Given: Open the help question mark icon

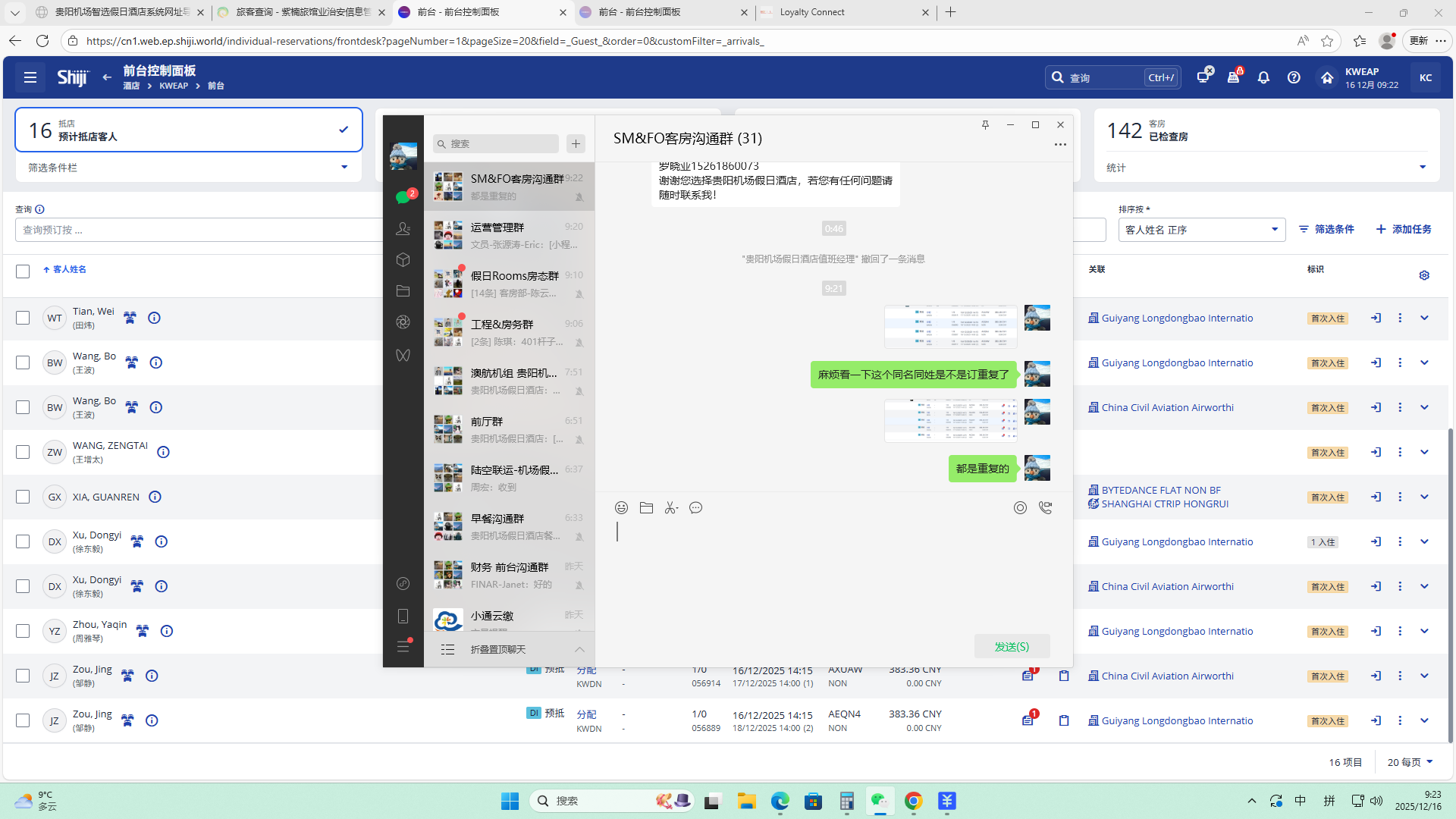Looking at the screenshot, I should pyautogui.click(x=1294, y=77).
